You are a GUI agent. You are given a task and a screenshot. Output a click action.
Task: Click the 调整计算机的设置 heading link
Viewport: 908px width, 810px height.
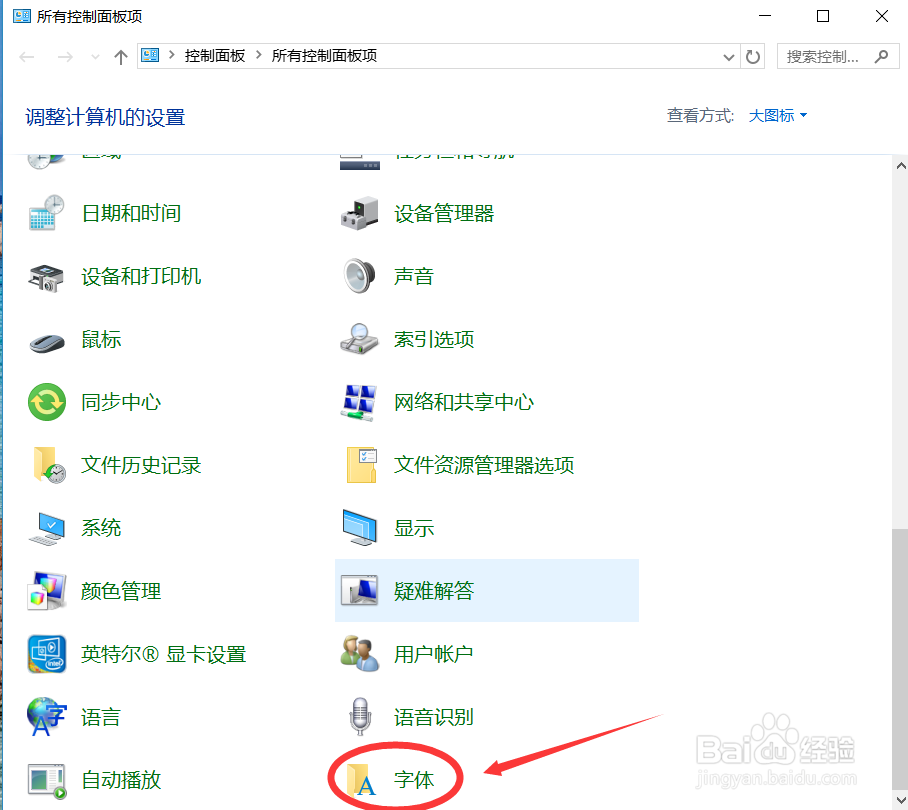[x=104, y=117]
